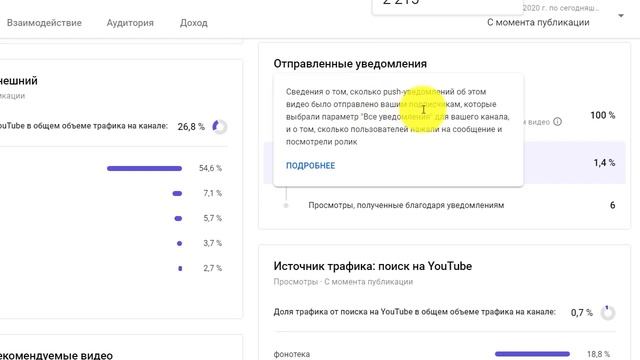Switch to the Аудитория tab

(x=130, y=23)
